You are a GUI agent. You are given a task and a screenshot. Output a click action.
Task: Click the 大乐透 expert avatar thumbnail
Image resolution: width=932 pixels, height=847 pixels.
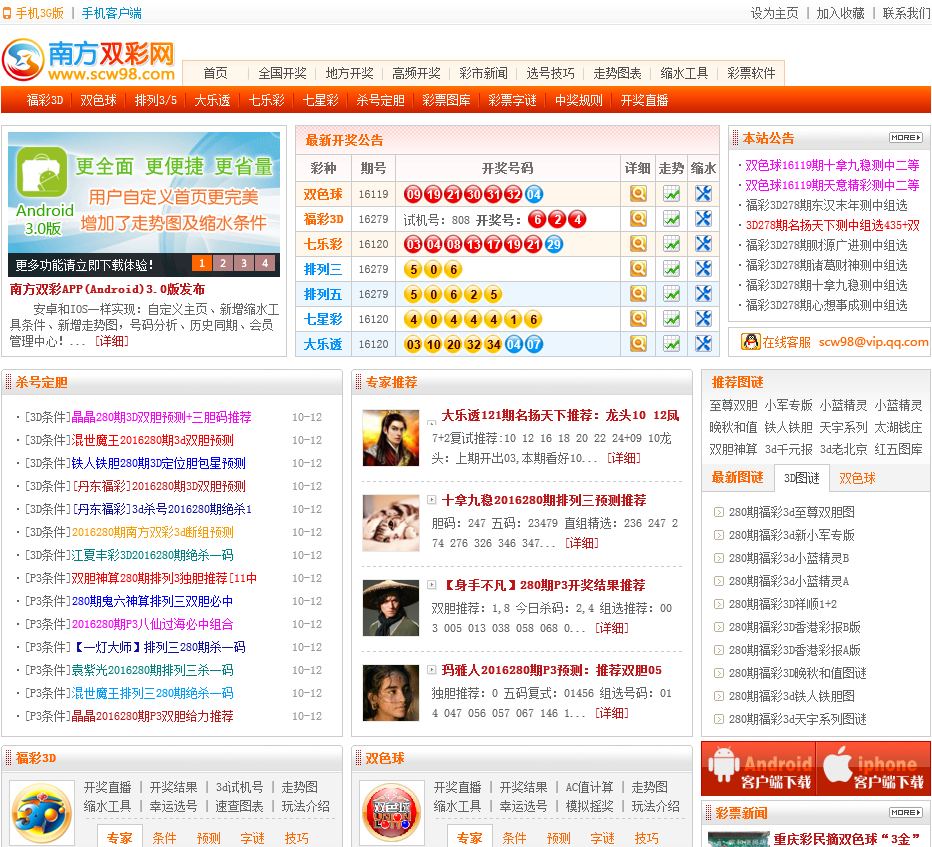(x=390, y=437)
